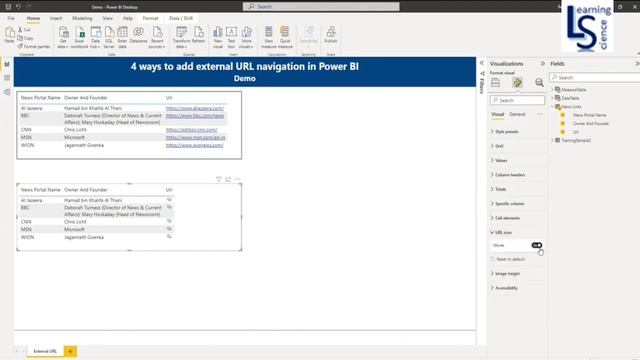Expand the Specific column section
The width and height of the screenshot is (640, 360).
pyautogui.click(x=507, y=203)
